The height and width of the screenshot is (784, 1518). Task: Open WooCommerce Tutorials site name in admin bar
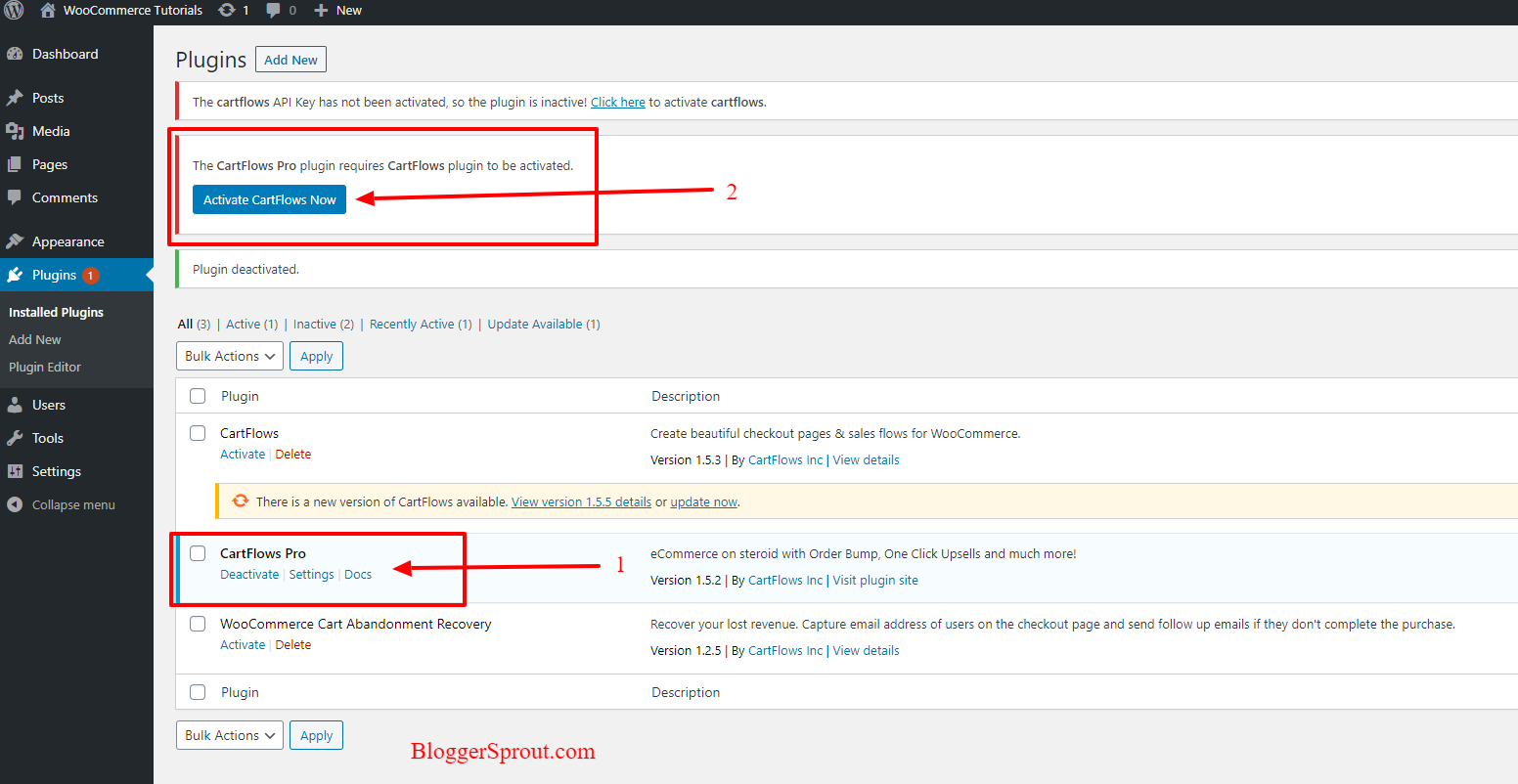tap(133, 10)
